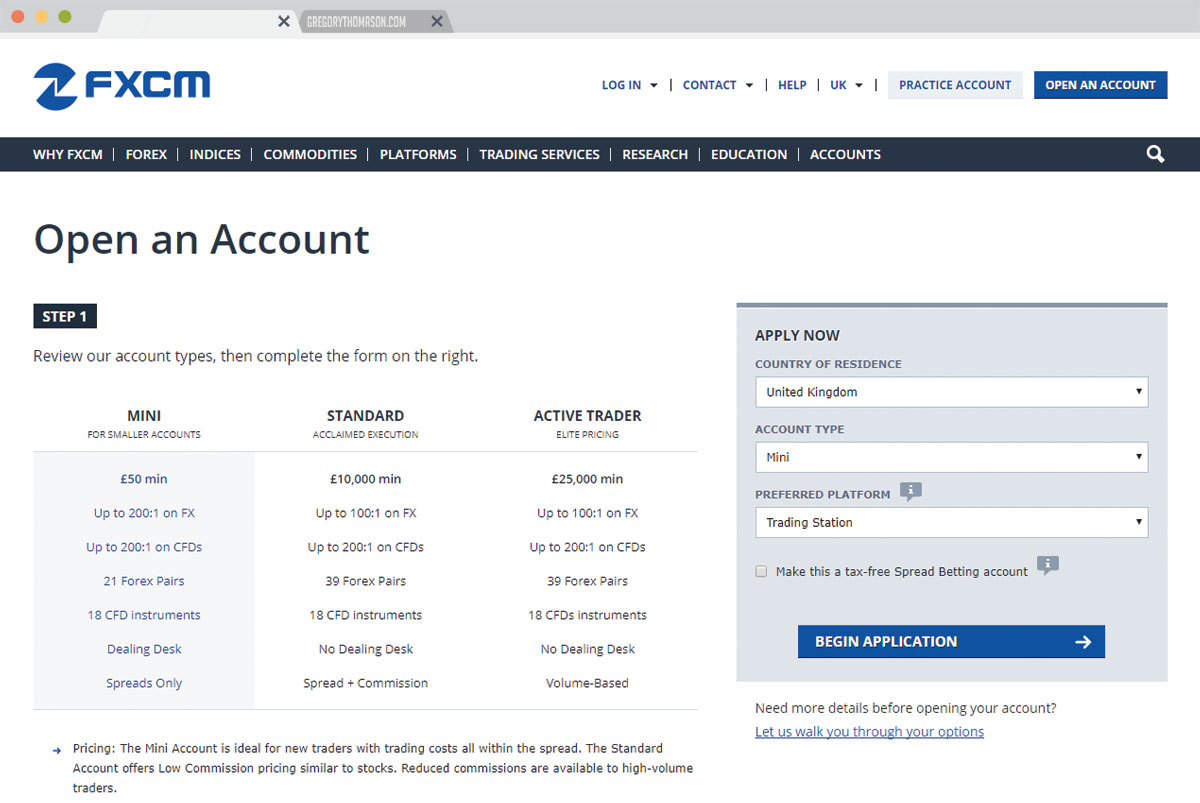Open the Commodities menu

(x=310, y=154)
